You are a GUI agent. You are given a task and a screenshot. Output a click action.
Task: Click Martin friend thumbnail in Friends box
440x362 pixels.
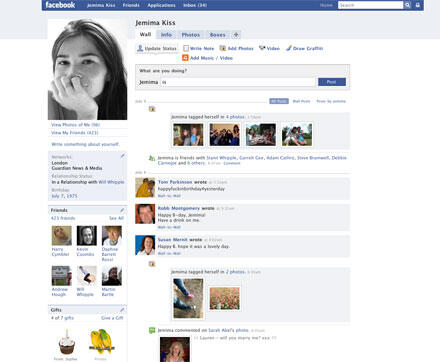coord(112,276)
